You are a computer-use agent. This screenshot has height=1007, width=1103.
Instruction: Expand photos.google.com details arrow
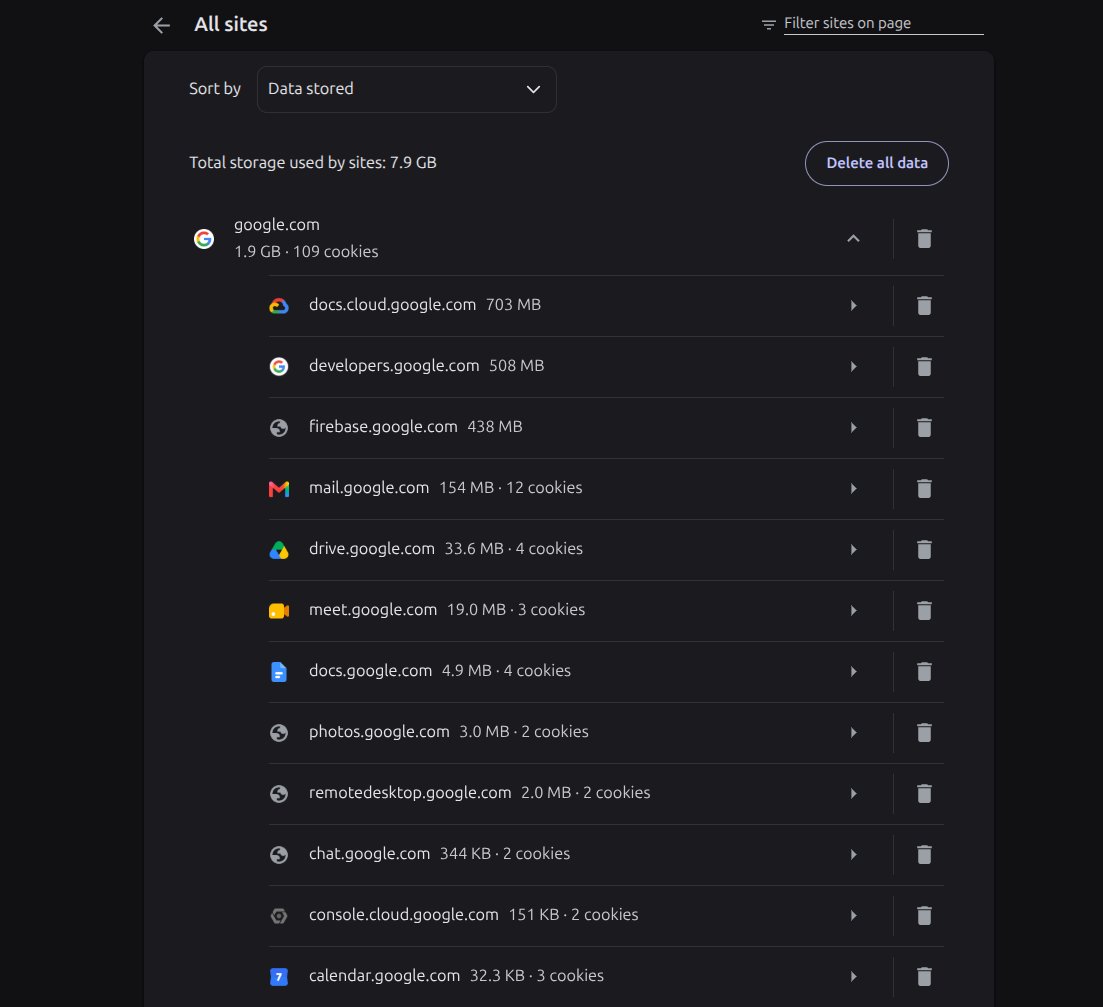click(x=853, y=732)
